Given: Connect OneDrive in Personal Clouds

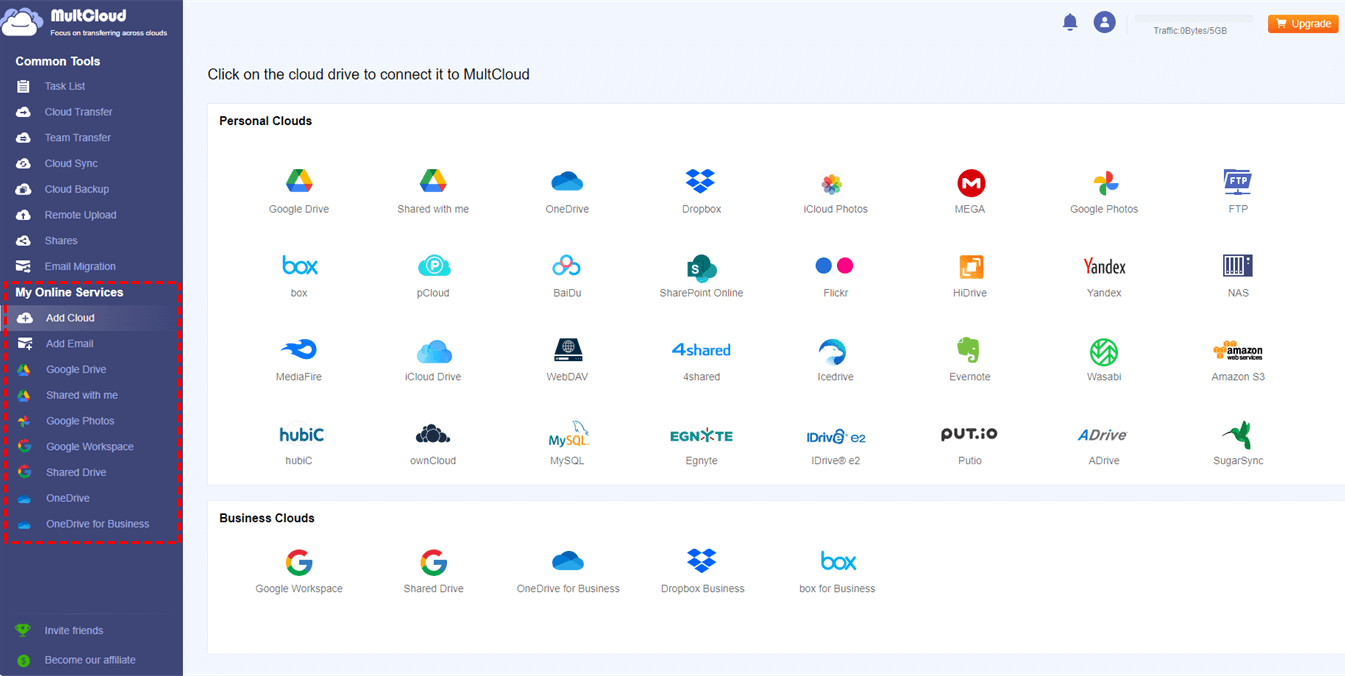Looking at the screenshot, I should click(567, 192).
